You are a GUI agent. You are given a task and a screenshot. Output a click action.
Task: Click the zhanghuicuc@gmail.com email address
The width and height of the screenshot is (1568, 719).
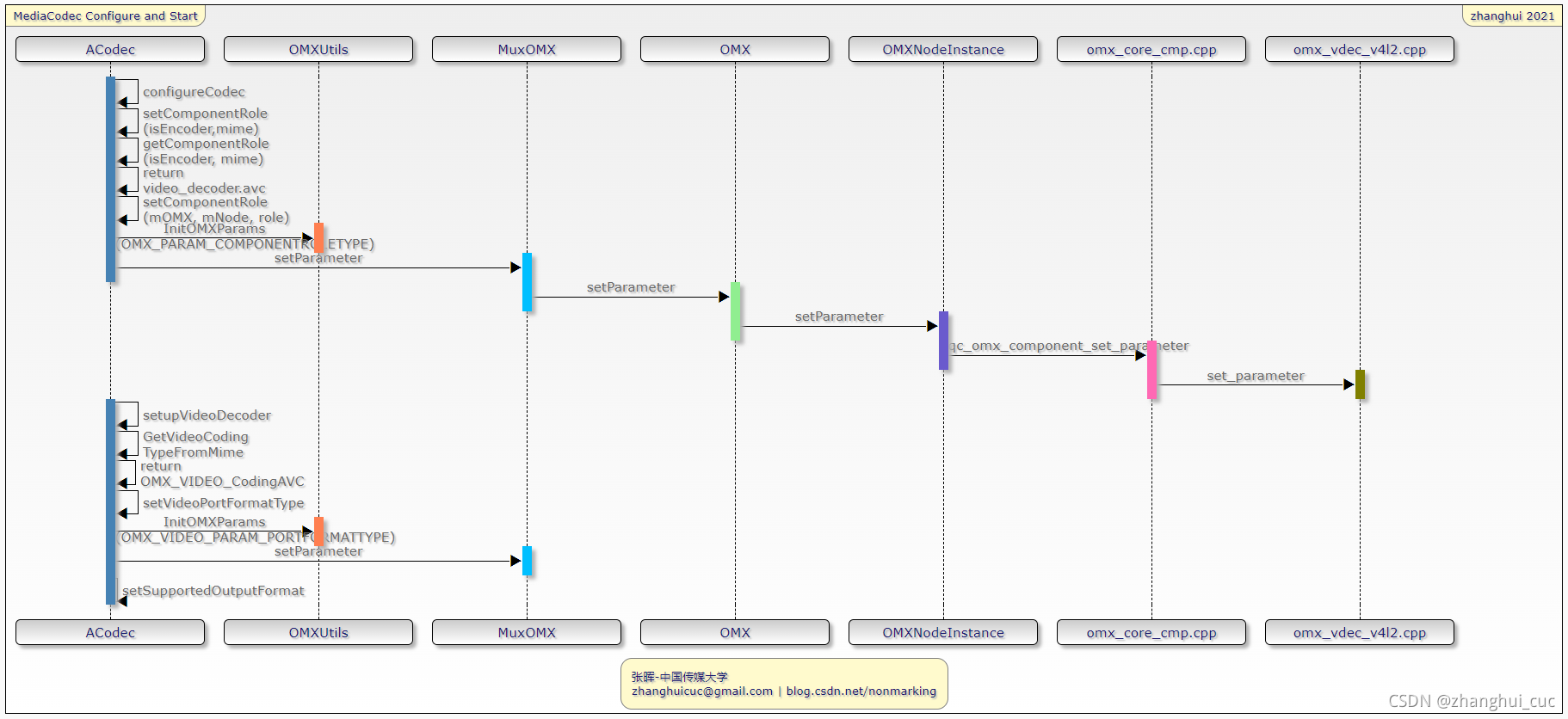[x=702, y=691]
